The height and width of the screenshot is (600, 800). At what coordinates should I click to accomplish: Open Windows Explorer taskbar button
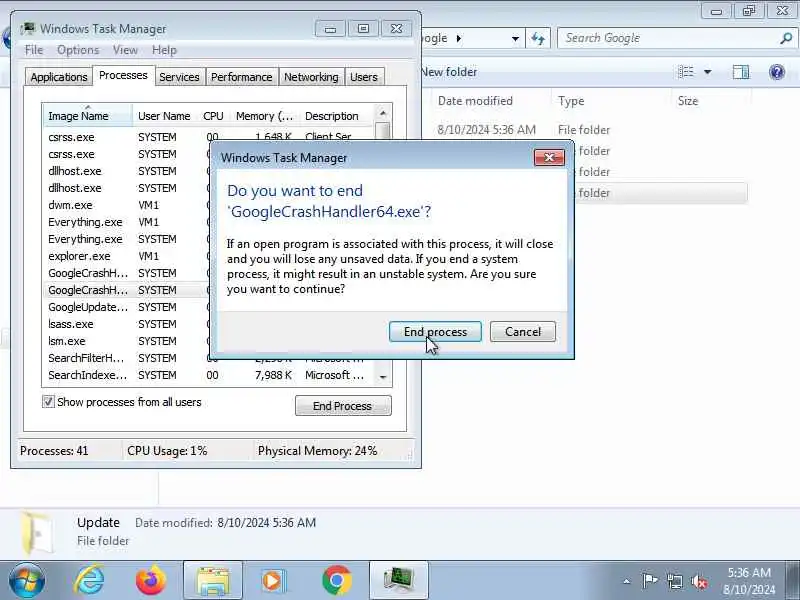pos(213,580)
